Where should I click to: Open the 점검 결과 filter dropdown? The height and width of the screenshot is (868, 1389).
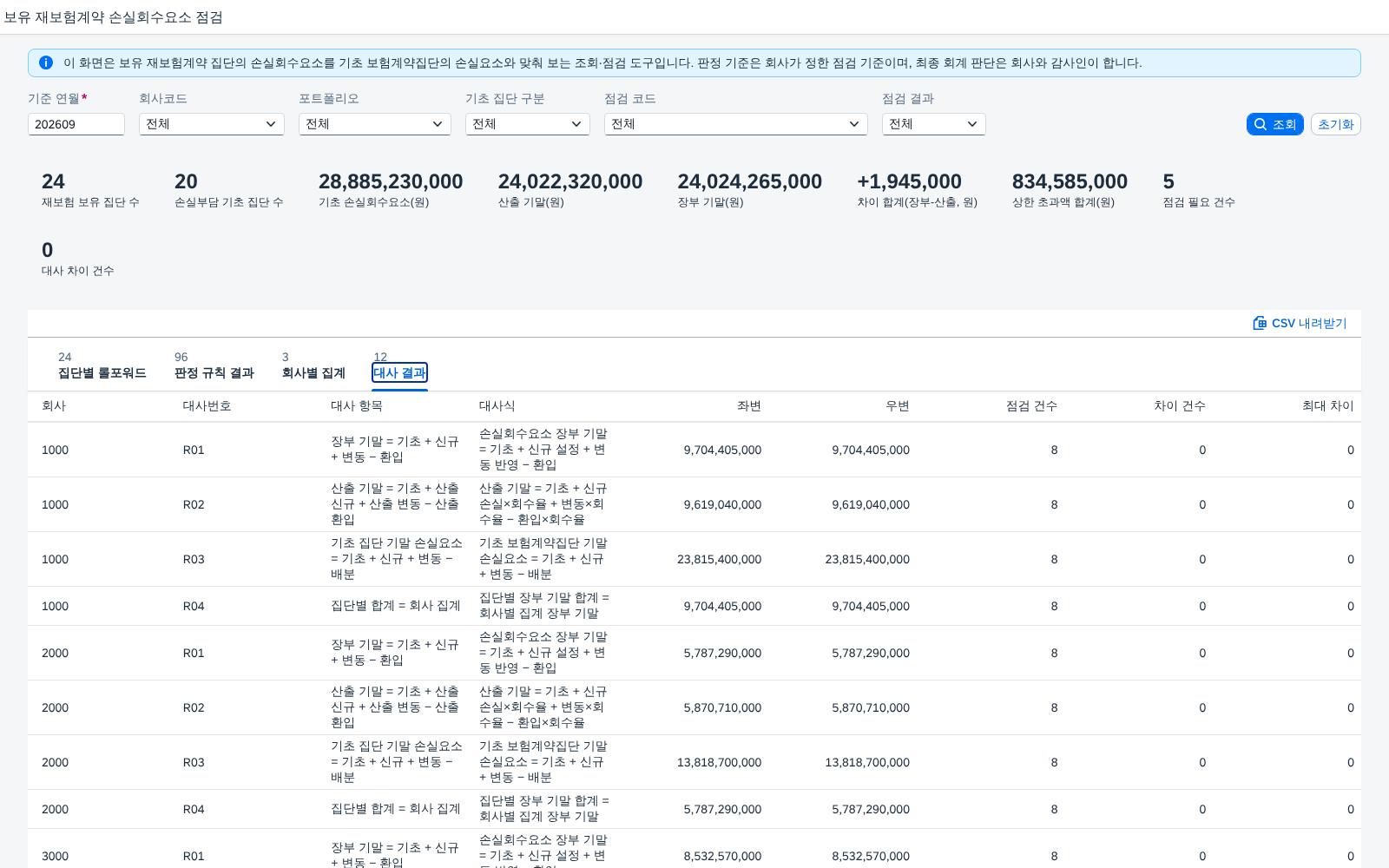[x=934, y=124]
